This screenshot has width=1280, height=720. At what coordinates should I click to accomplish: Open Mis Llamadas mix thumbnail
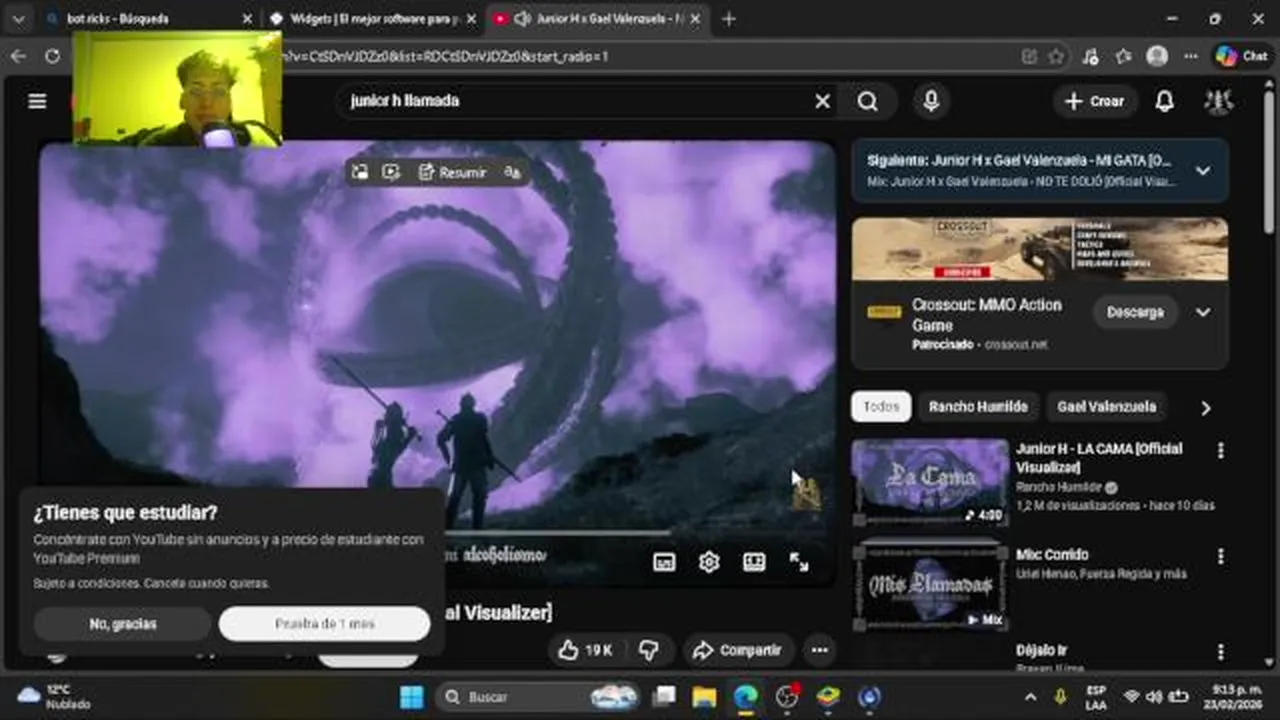click(x=930, y=588)
